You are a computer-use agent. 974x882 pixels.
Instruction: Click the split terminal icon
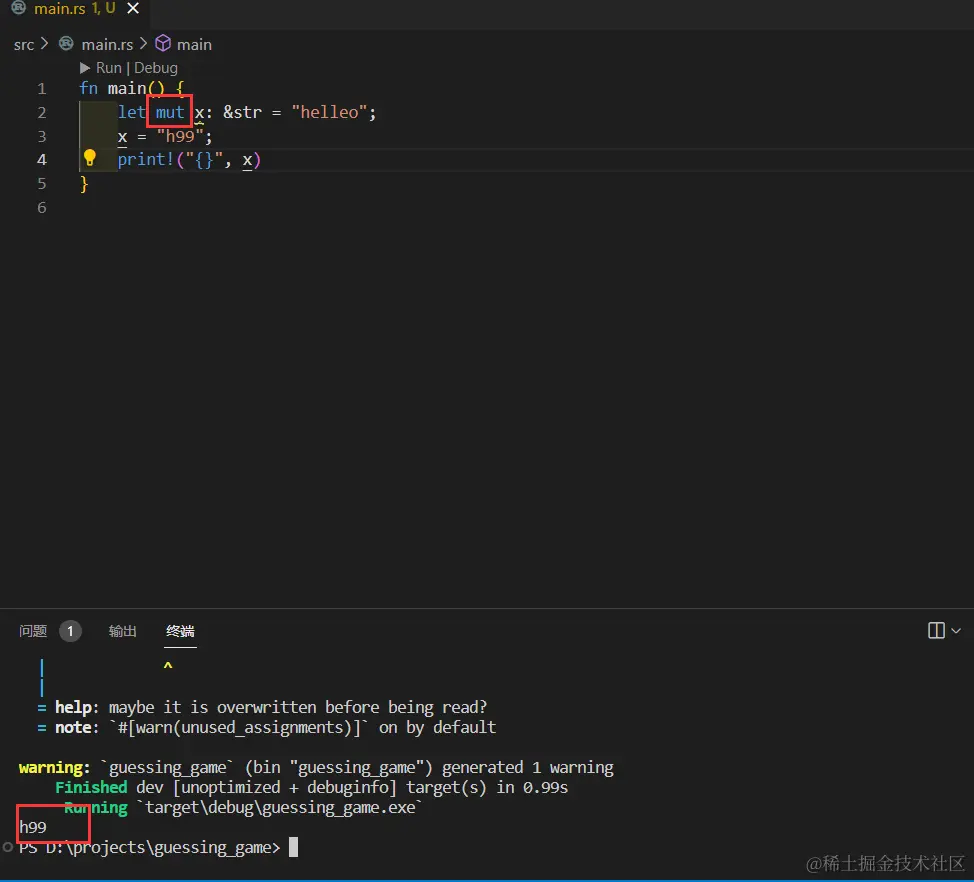coord(936,630)
